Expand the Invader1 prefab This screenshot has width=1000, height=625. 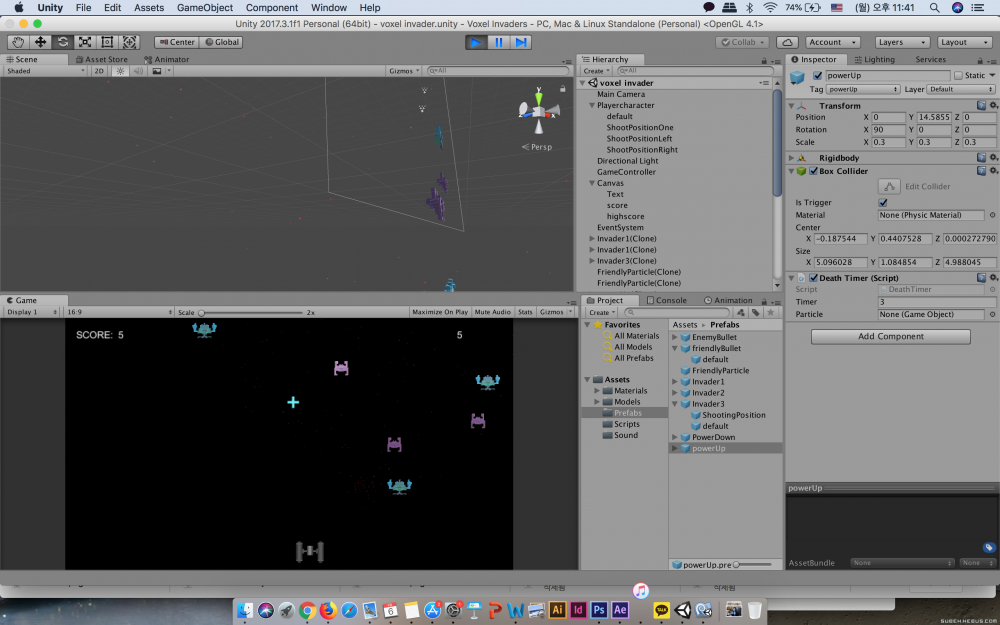[675, 381]
